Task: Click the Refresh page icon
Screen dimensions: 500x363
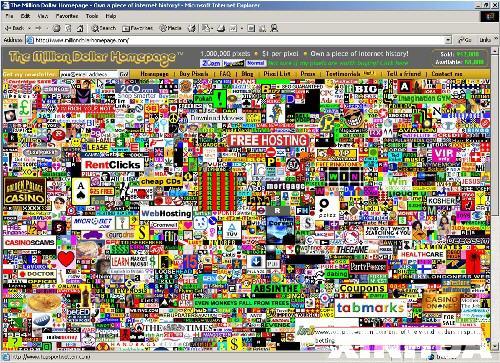Action: (x=68, y=29)
